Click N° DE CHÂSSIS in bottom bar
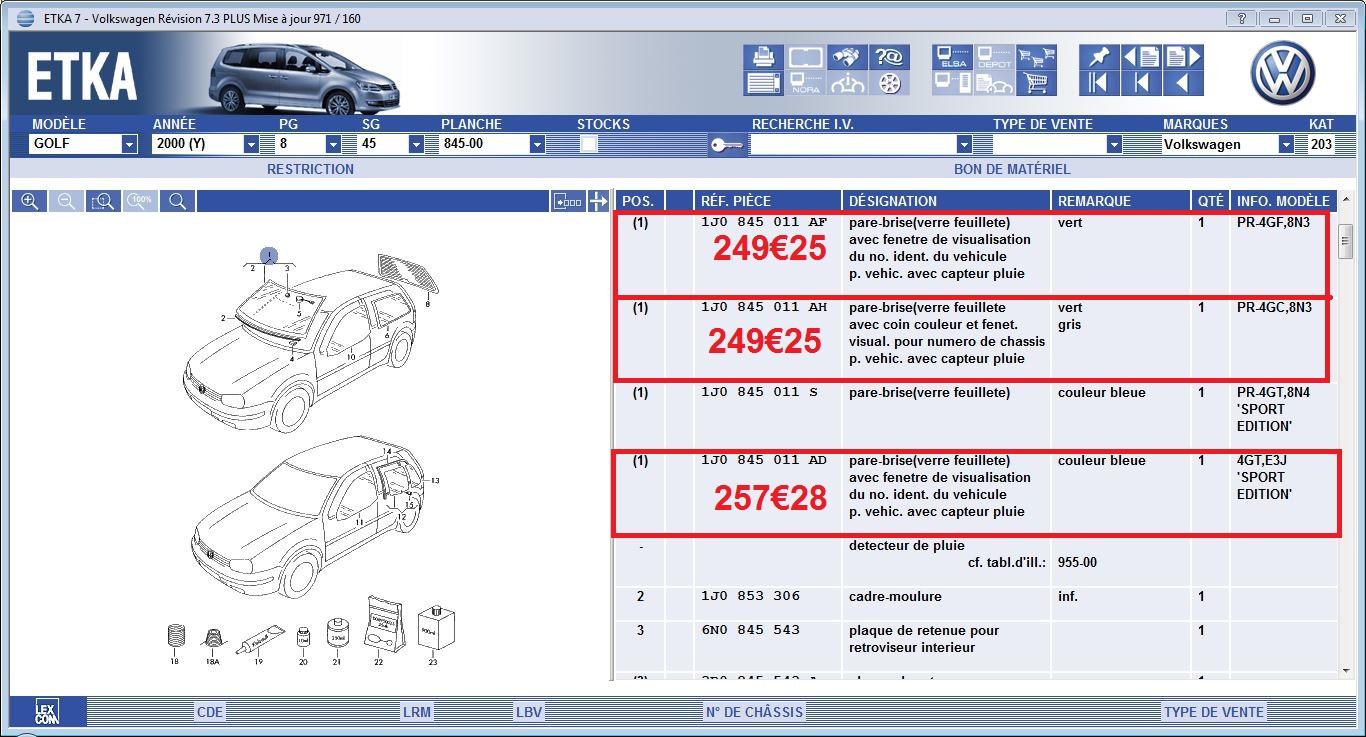The width and height of the screenshot is (1366, 737). [x=754, y=712]
